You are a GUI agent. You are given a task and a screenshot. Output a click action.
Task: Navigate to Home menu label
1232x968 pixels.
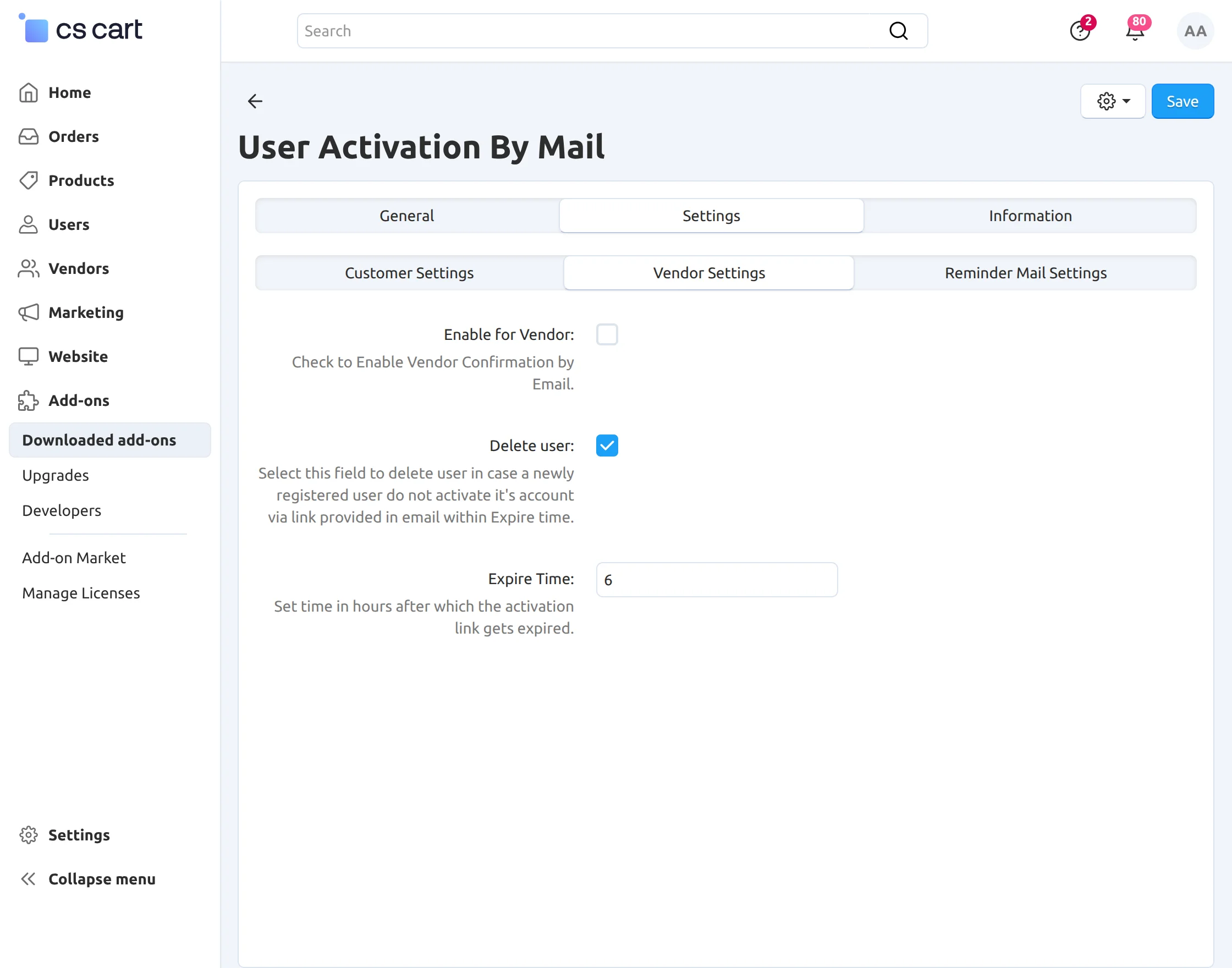pos(70,92)
